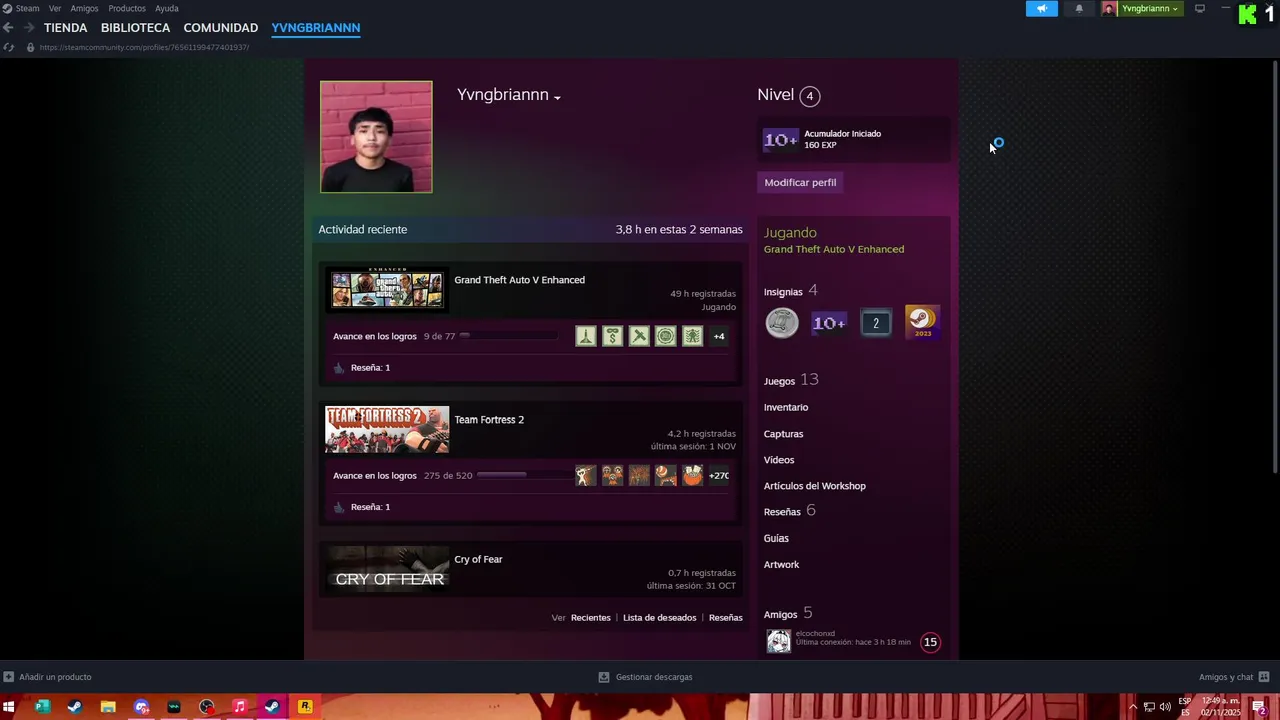
Task: Click the fifth GTA V achievement icon
Action: pyautogui.click(x=692, y=336)
